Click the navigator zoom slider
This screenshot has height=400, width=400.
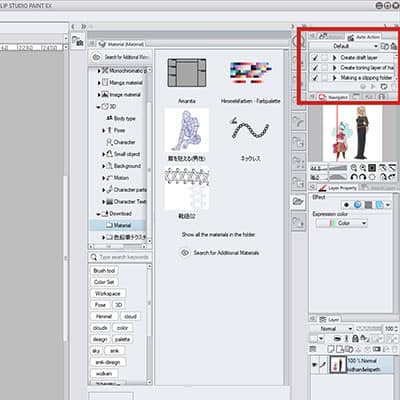[338, 168]
